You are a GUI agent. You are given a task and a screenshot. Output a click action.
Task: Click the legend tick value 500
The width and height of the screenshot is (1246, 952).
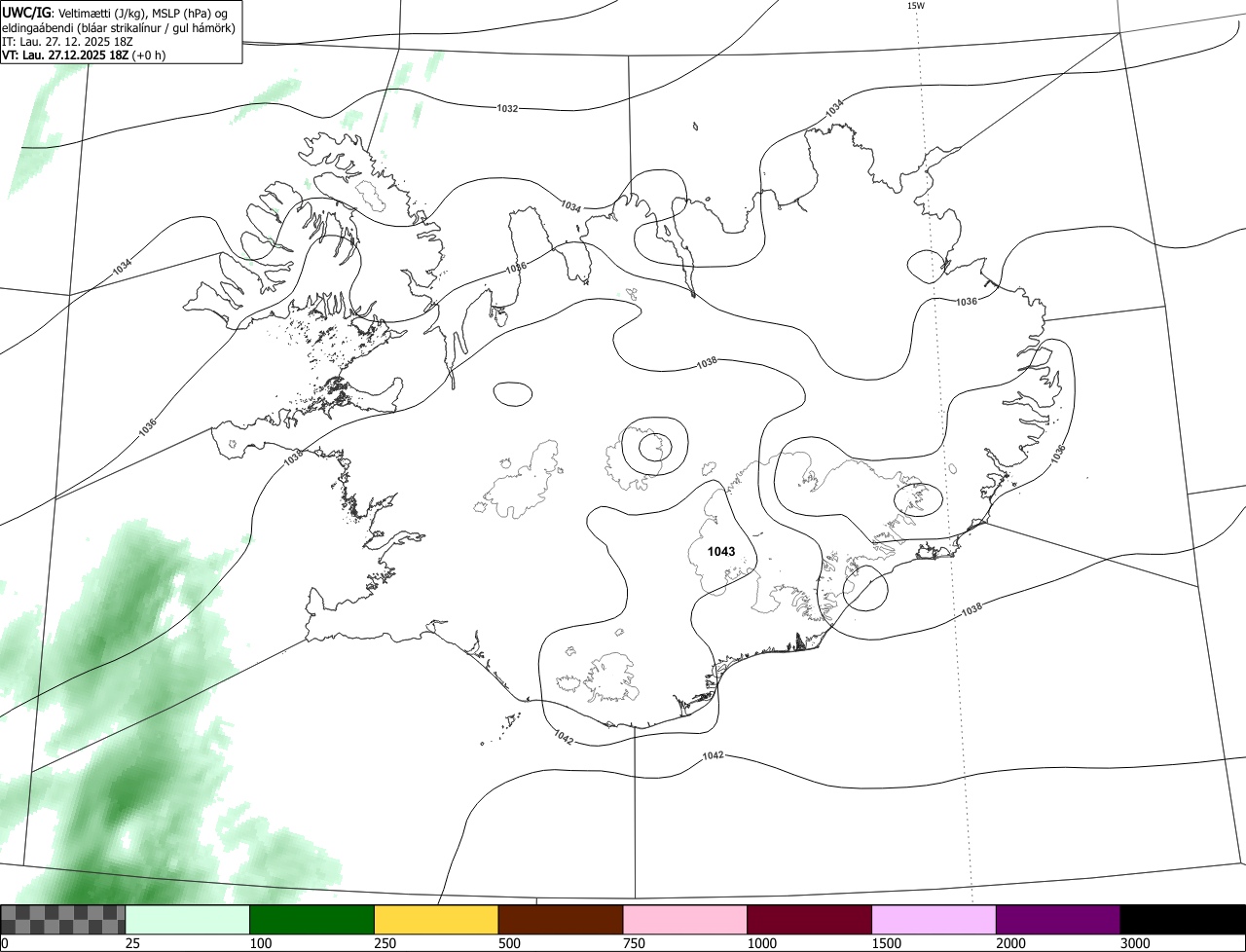(509, 943)
